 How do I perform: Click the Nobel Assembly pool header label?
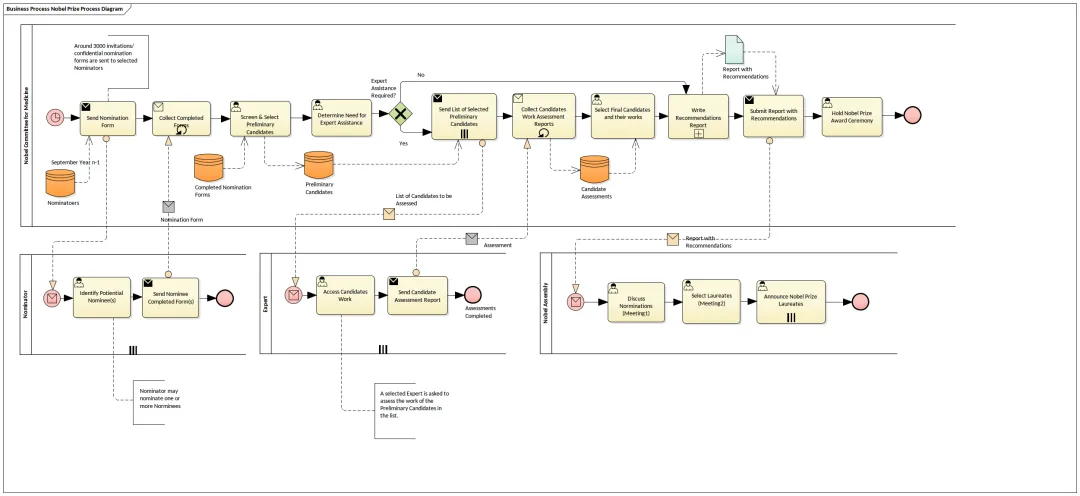(x=546, y=303)
